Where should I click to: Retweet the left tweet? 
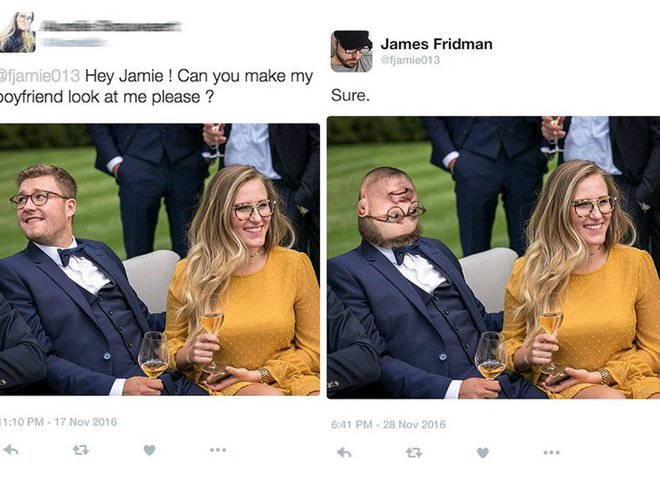80,450
